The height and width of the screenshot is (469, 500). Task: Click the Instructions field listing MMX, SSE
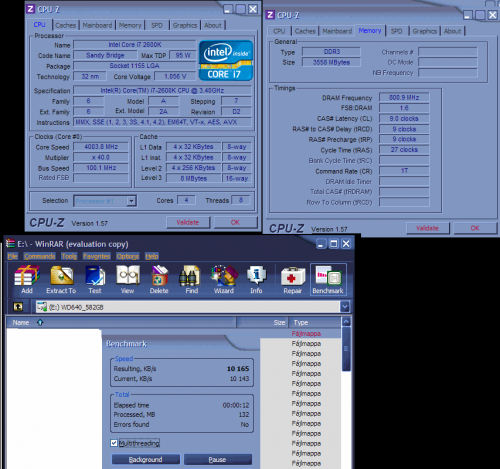[x=162, y=122]
